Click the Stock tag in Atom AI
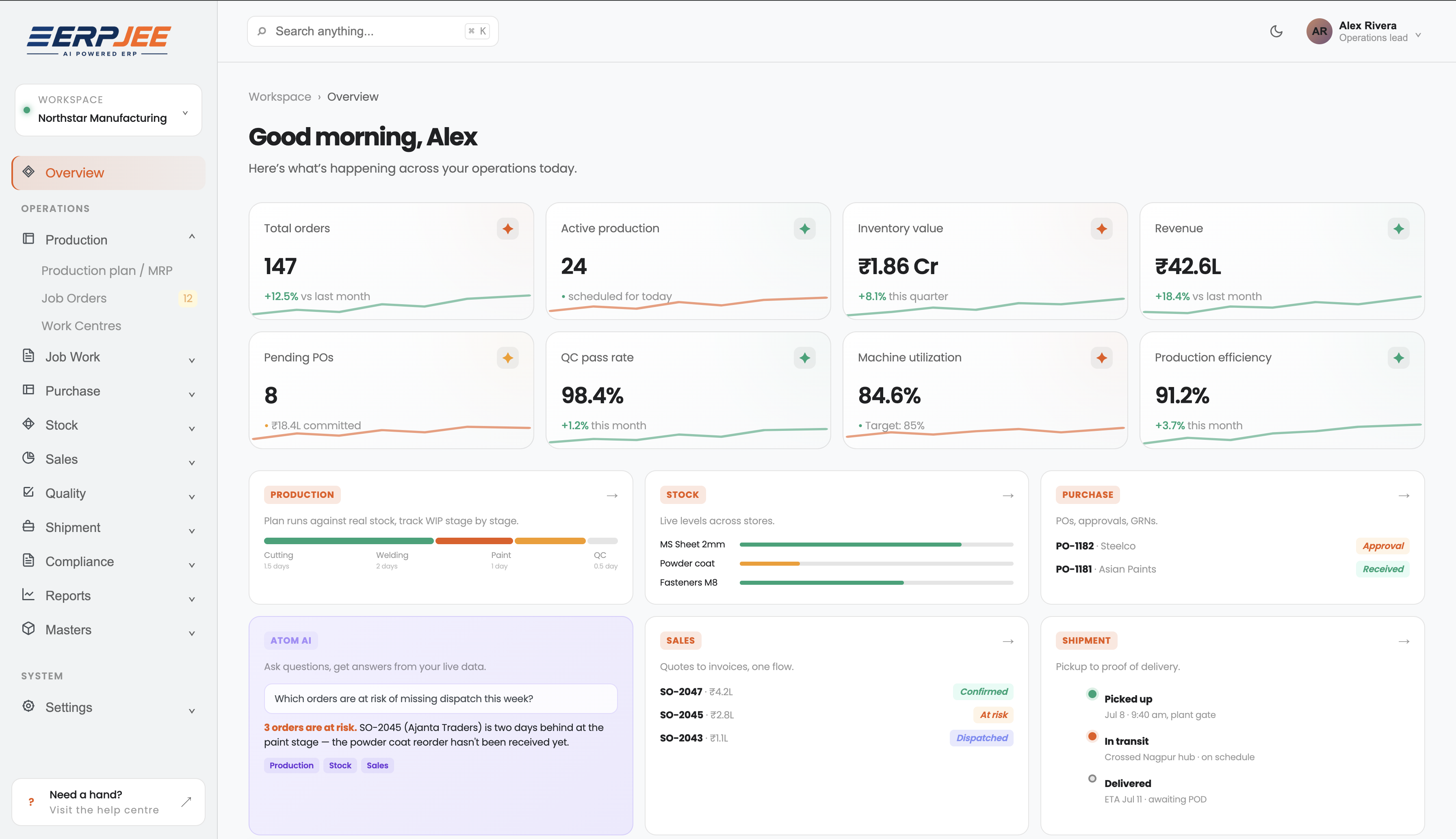The image size is (1456, 839). (x=340, y=765)
